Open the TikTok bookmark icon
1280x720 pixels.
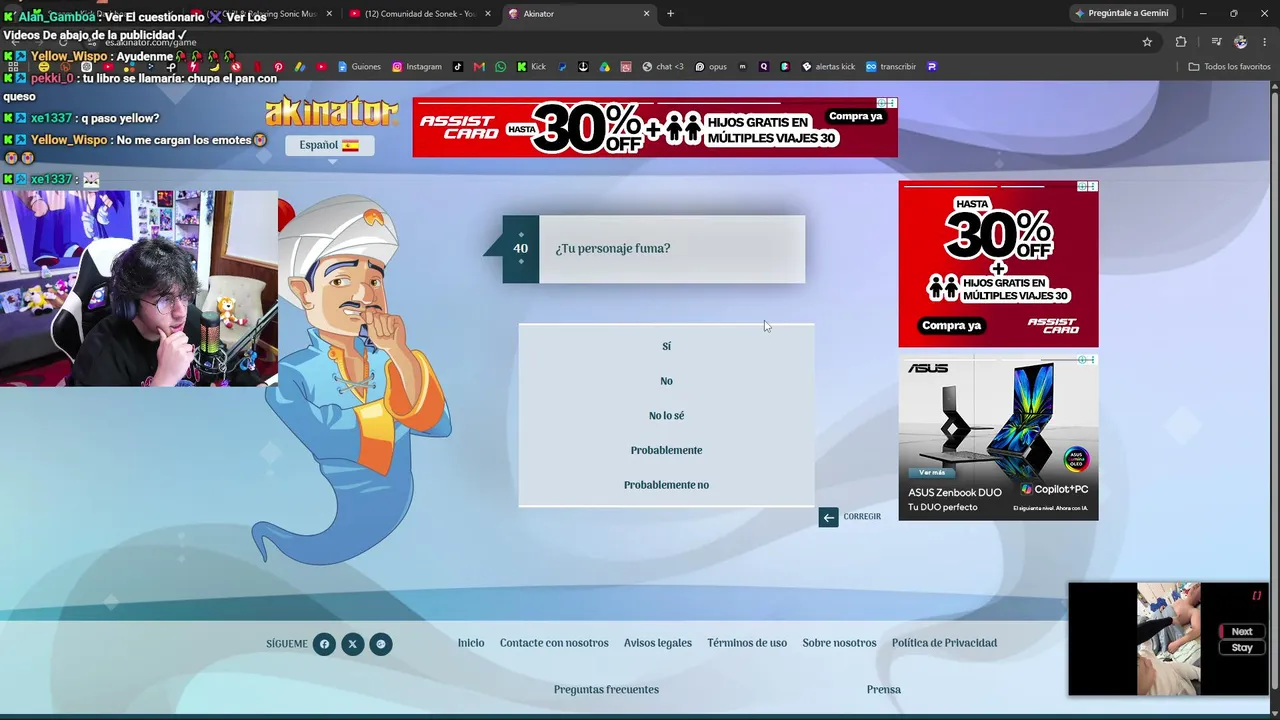pyautogui.click(x=458, y=67)
